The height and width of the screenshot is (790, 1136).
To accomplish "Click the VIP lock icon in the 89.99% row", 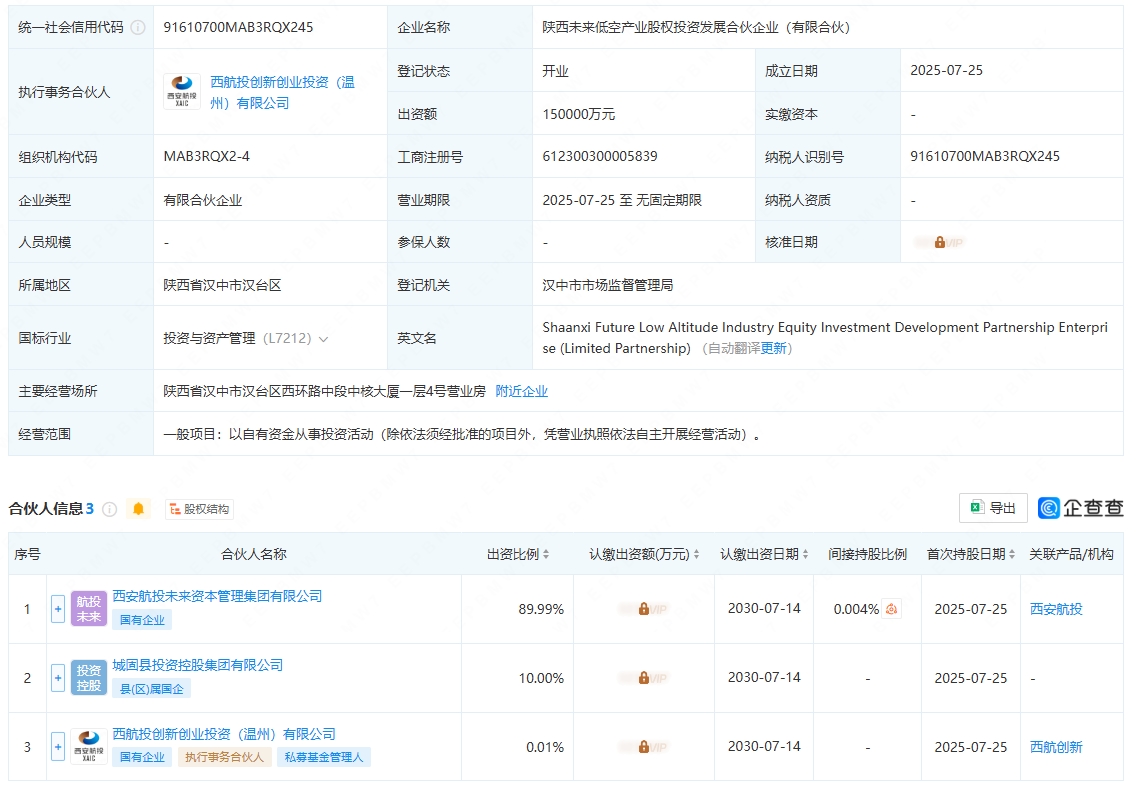I will tap(643, 609).
